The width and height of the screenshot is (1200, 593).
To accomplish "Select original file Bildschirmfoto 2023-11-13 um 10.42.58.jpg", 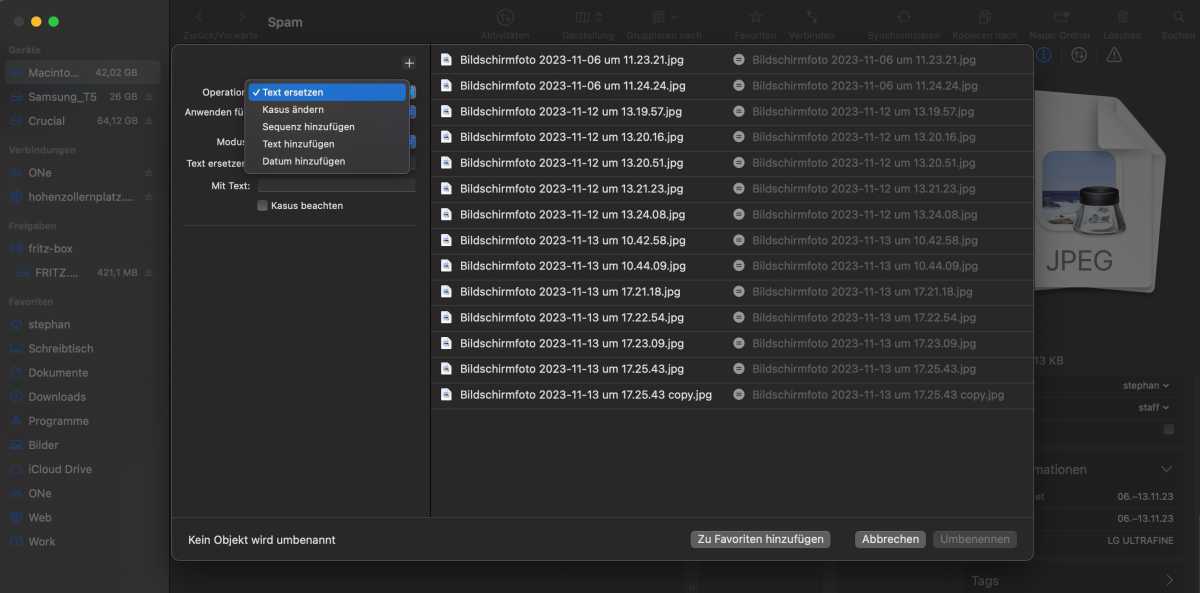I will pyautogui.click(x=573, y=241).
